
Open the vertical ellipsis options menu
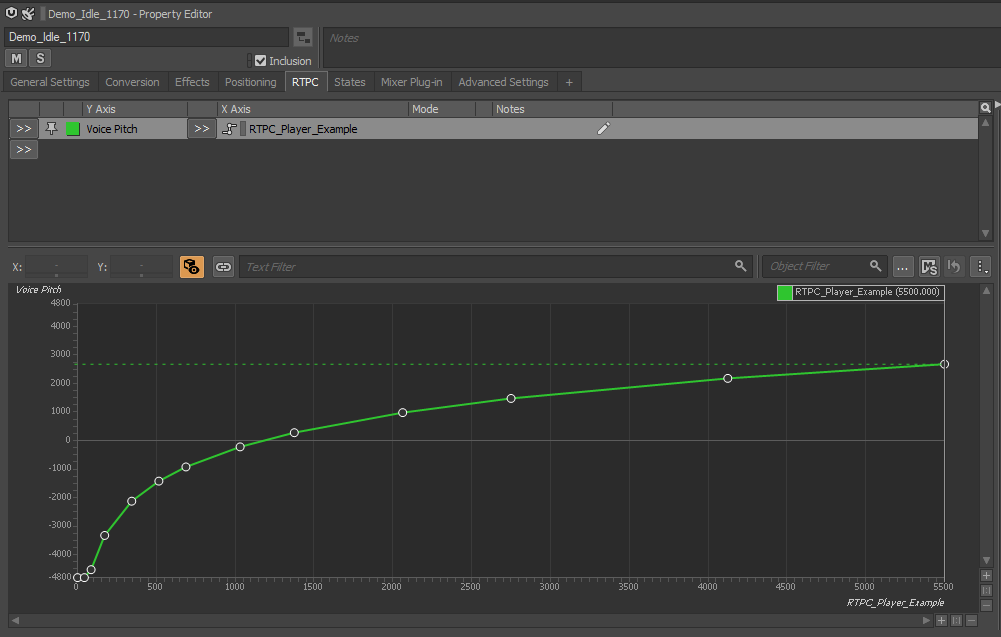tap(981, 266)
